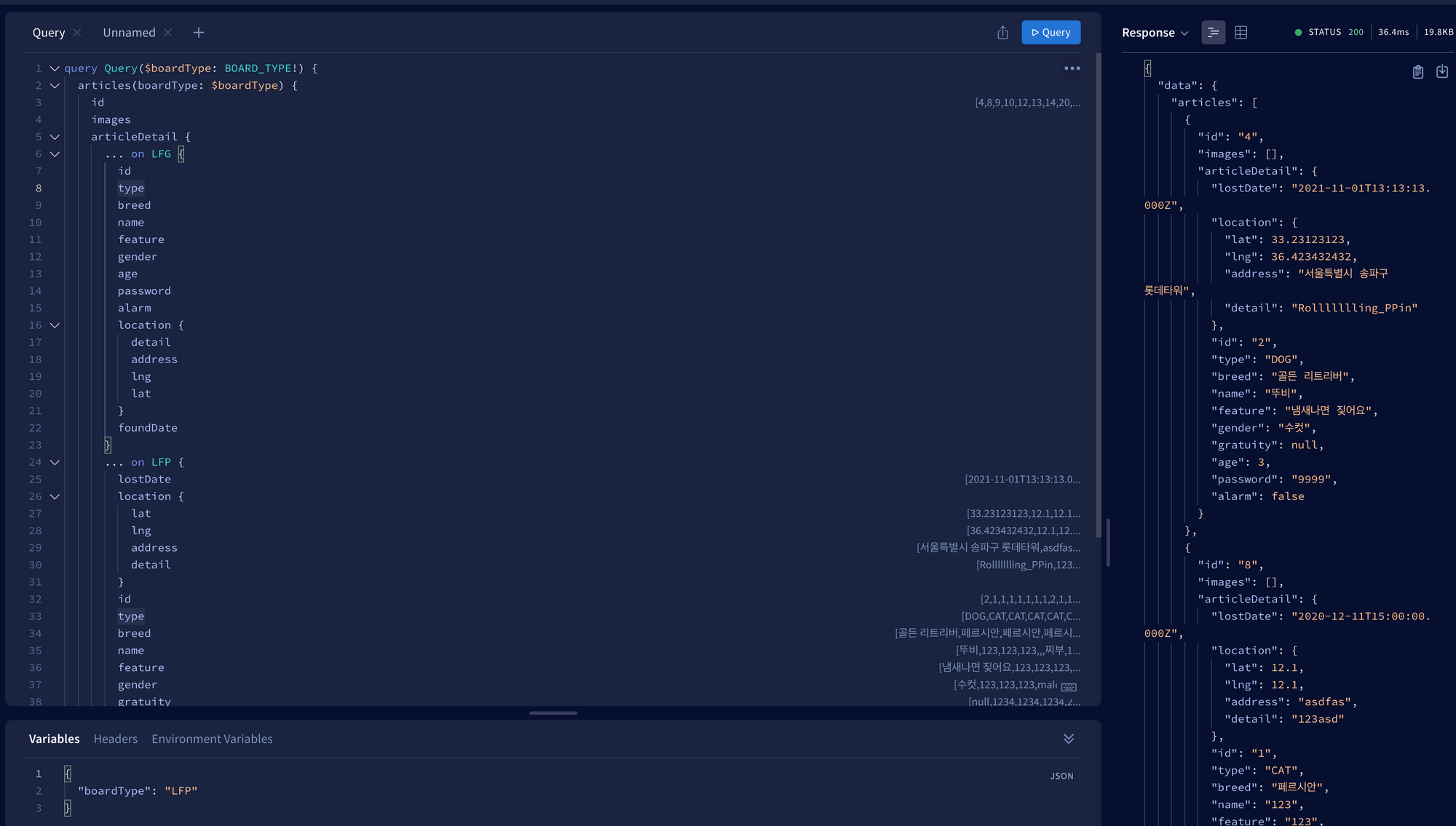
Task: Close the Query tab
Action: coord(77,33)
